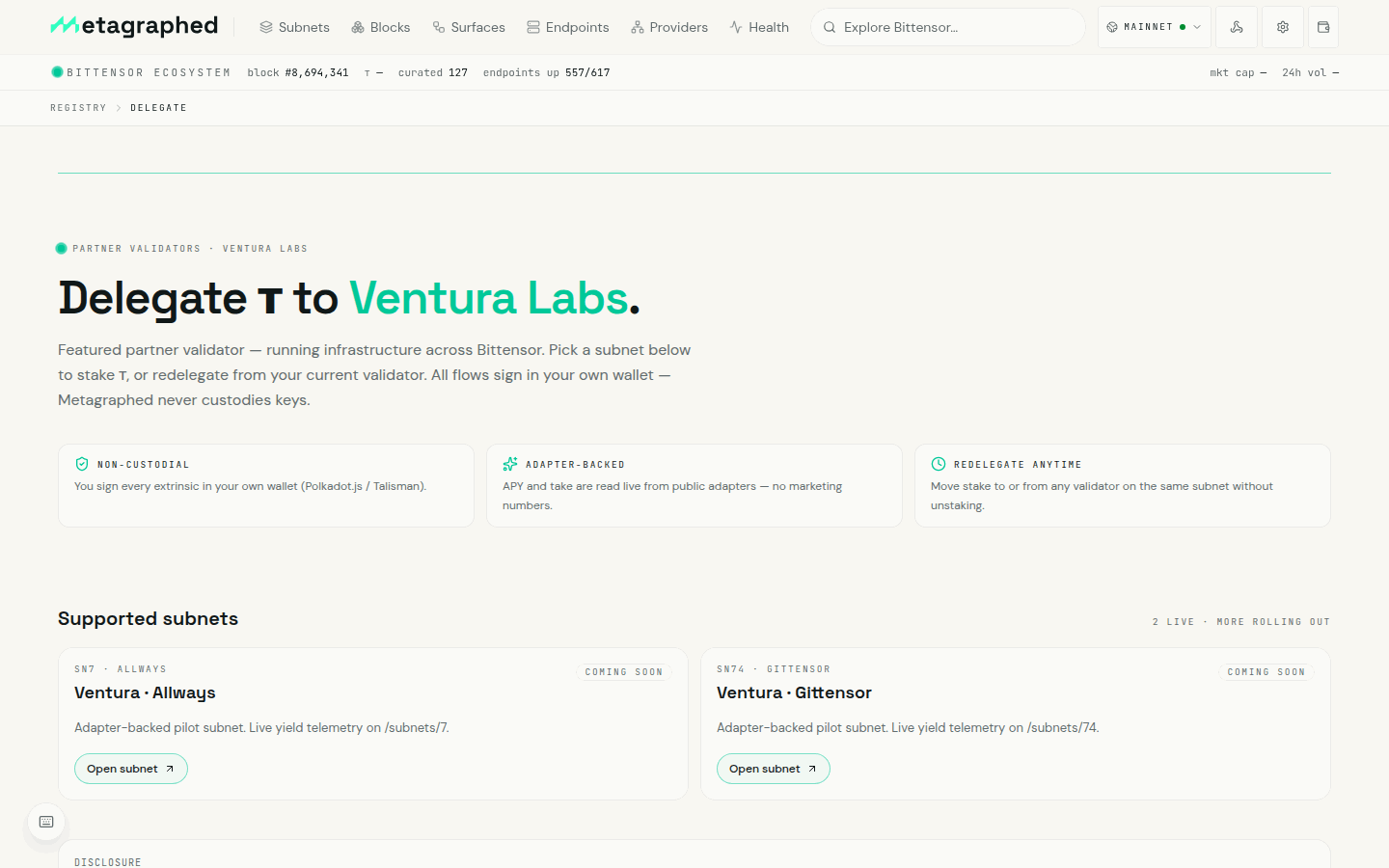The height and width of the screenshot is (868, 1389).
Task: Expand the Mainnet network dropdown
Action: tap(1154, 27)
